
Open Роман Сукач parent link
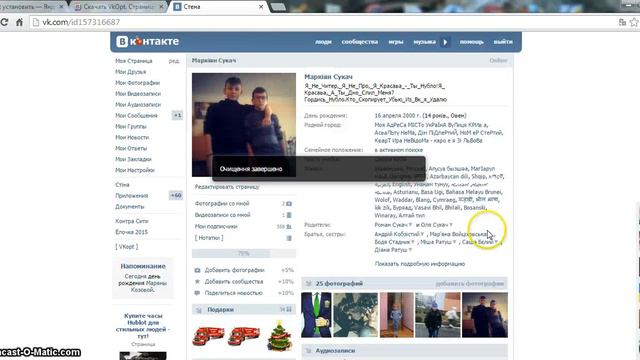point(391,225)
